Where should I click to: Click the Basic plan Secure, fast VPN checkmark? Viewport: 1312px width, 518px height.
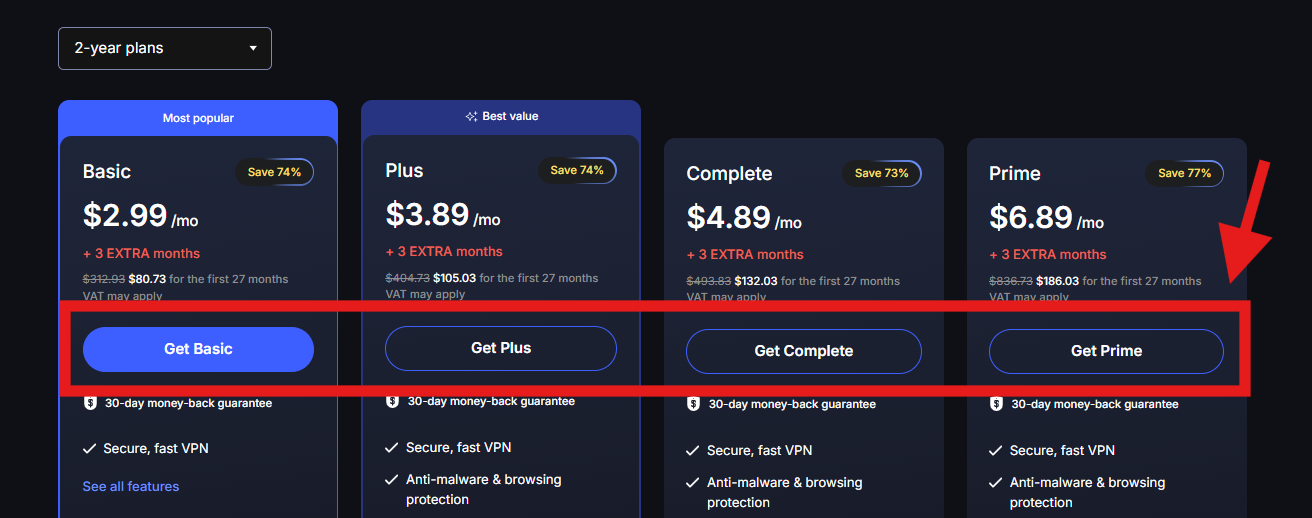(90, 449)
